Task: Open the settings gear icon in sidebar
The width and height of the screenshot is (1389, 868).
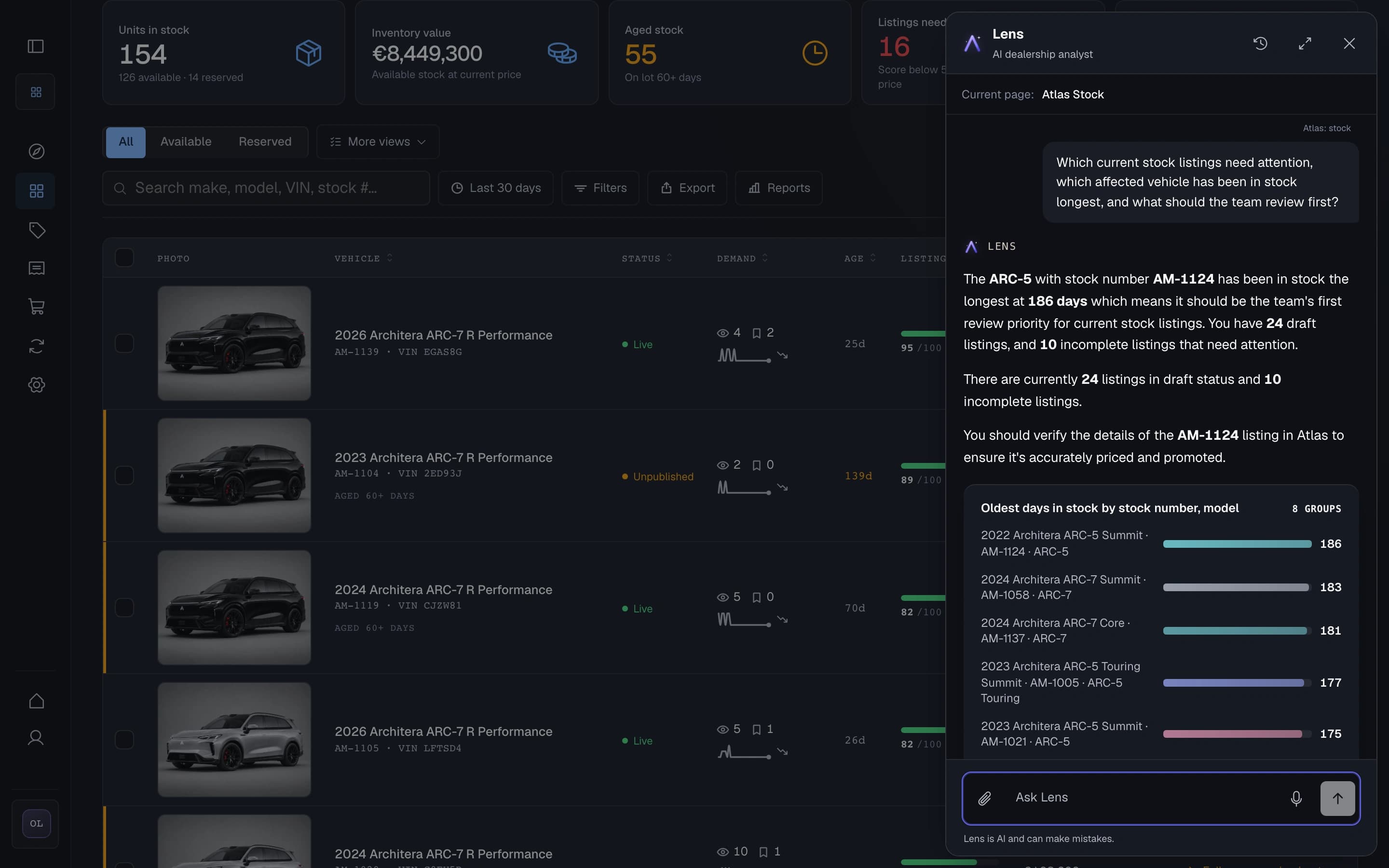Action: (36, 385)
